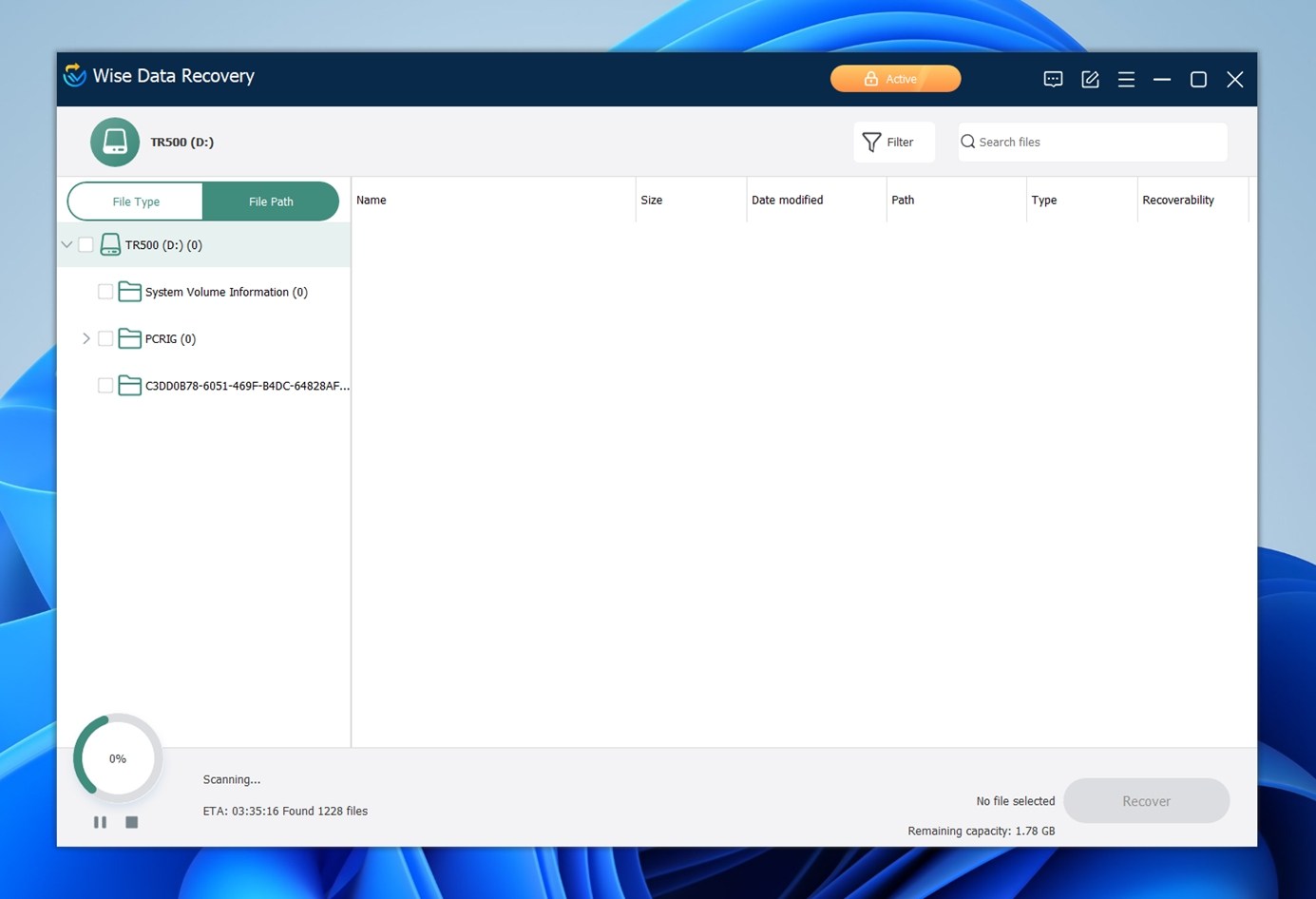Click the Active license button
1316x899 pixels.
point(895,79)
